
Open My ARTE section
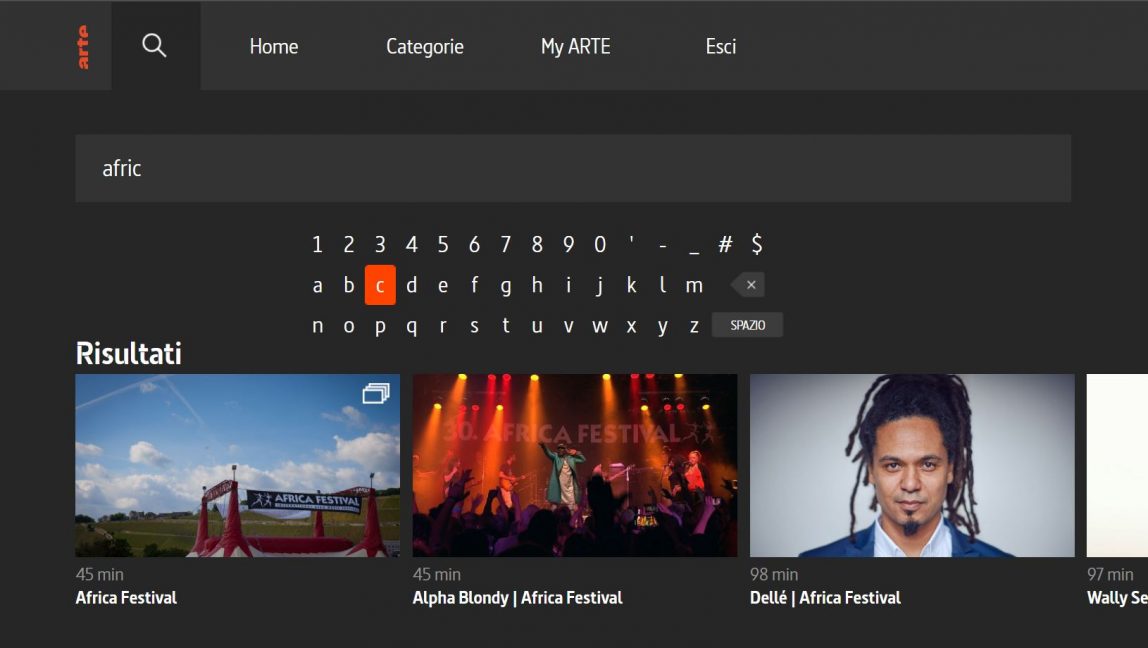click(x=575, y=47)
